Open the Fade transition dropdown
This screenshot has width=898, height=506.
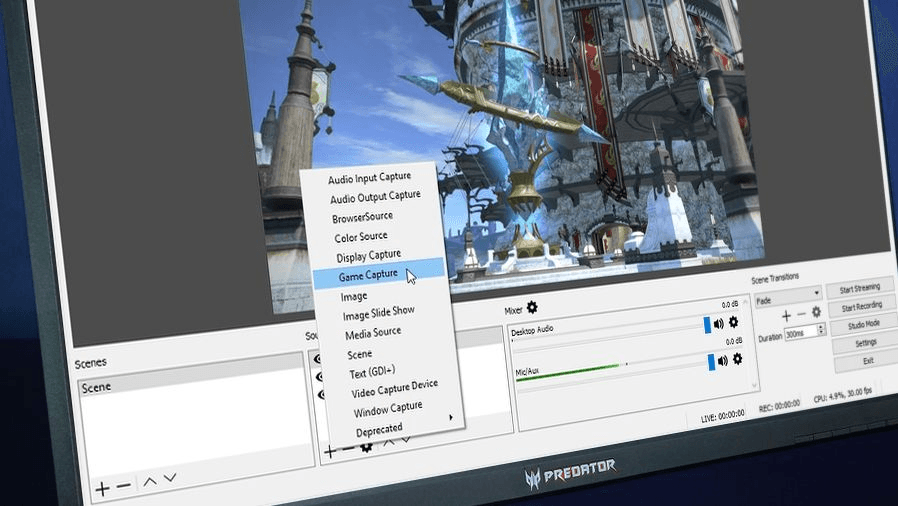click(x=789, y=297)
